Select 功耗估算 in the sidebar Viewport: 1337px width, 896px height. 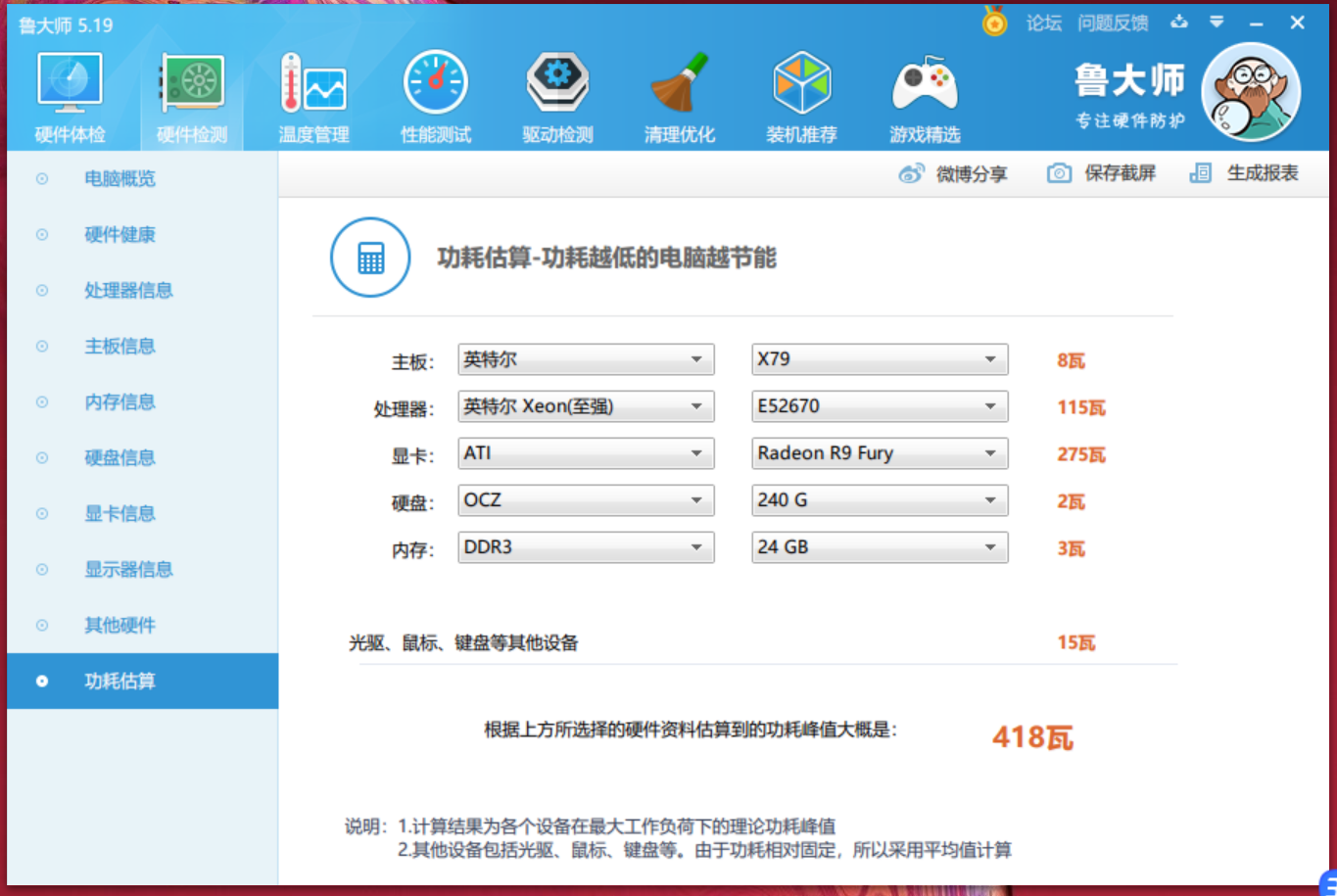[x=142, y=681]
